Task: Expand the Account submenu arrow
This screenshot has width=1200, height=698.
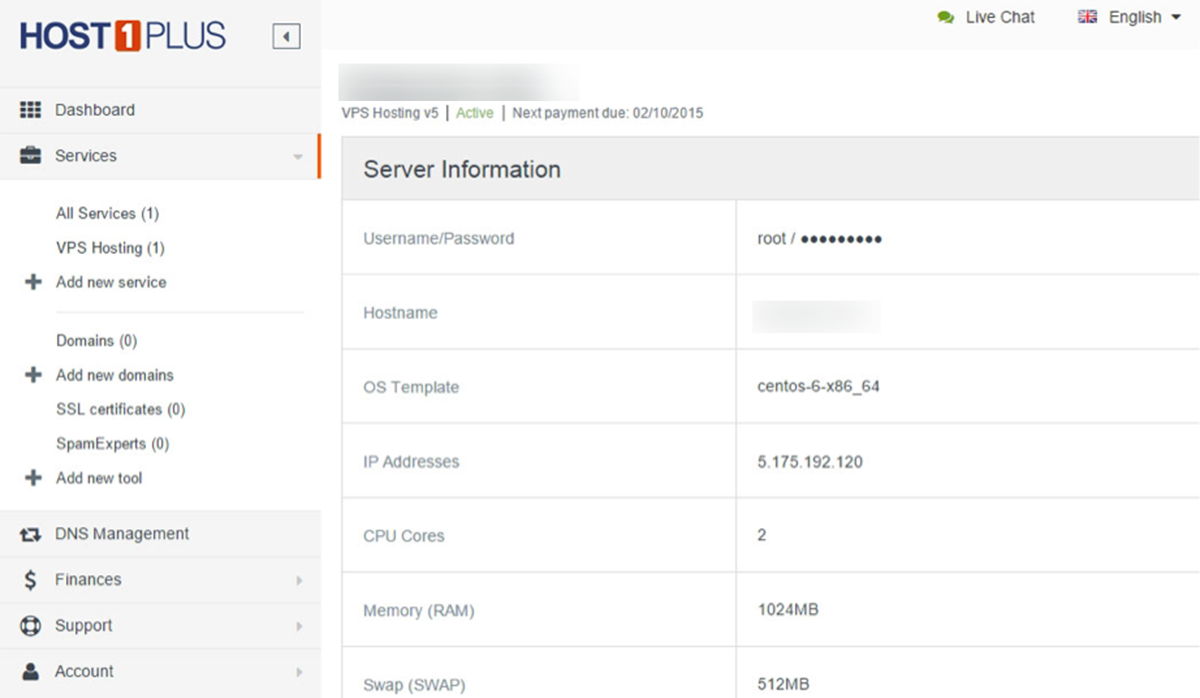Action: (x=299, y=672)
